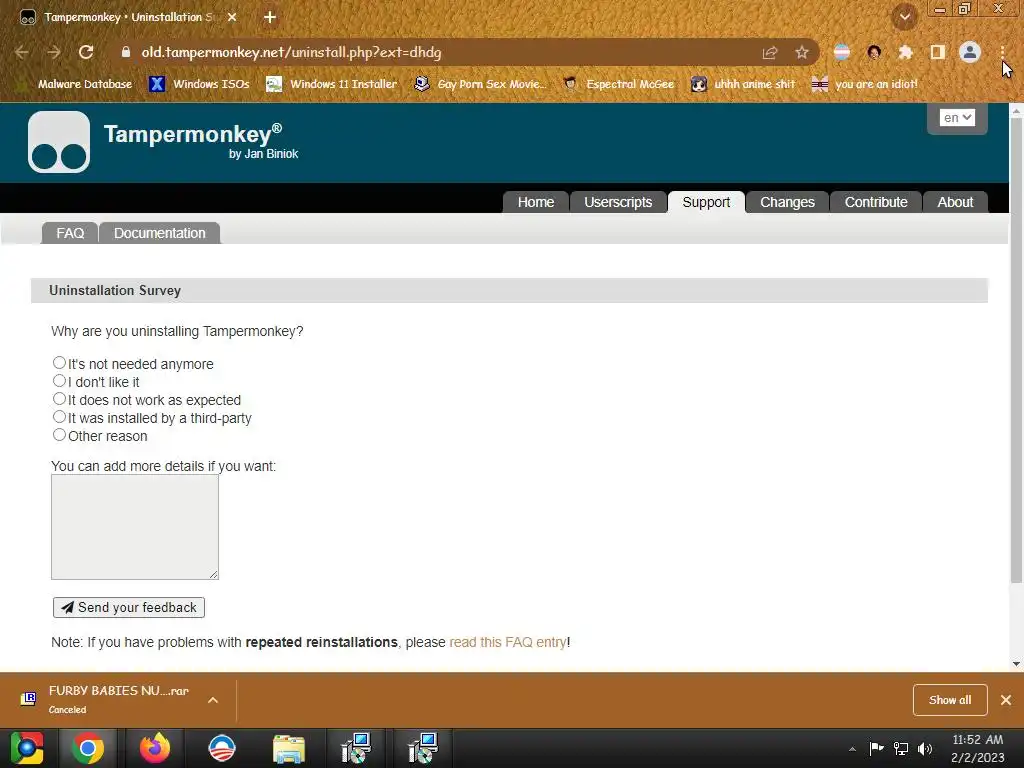Click the striped flag extension icon
Image resolution: width=1024 pixels, height=768 pixels.
842,52
